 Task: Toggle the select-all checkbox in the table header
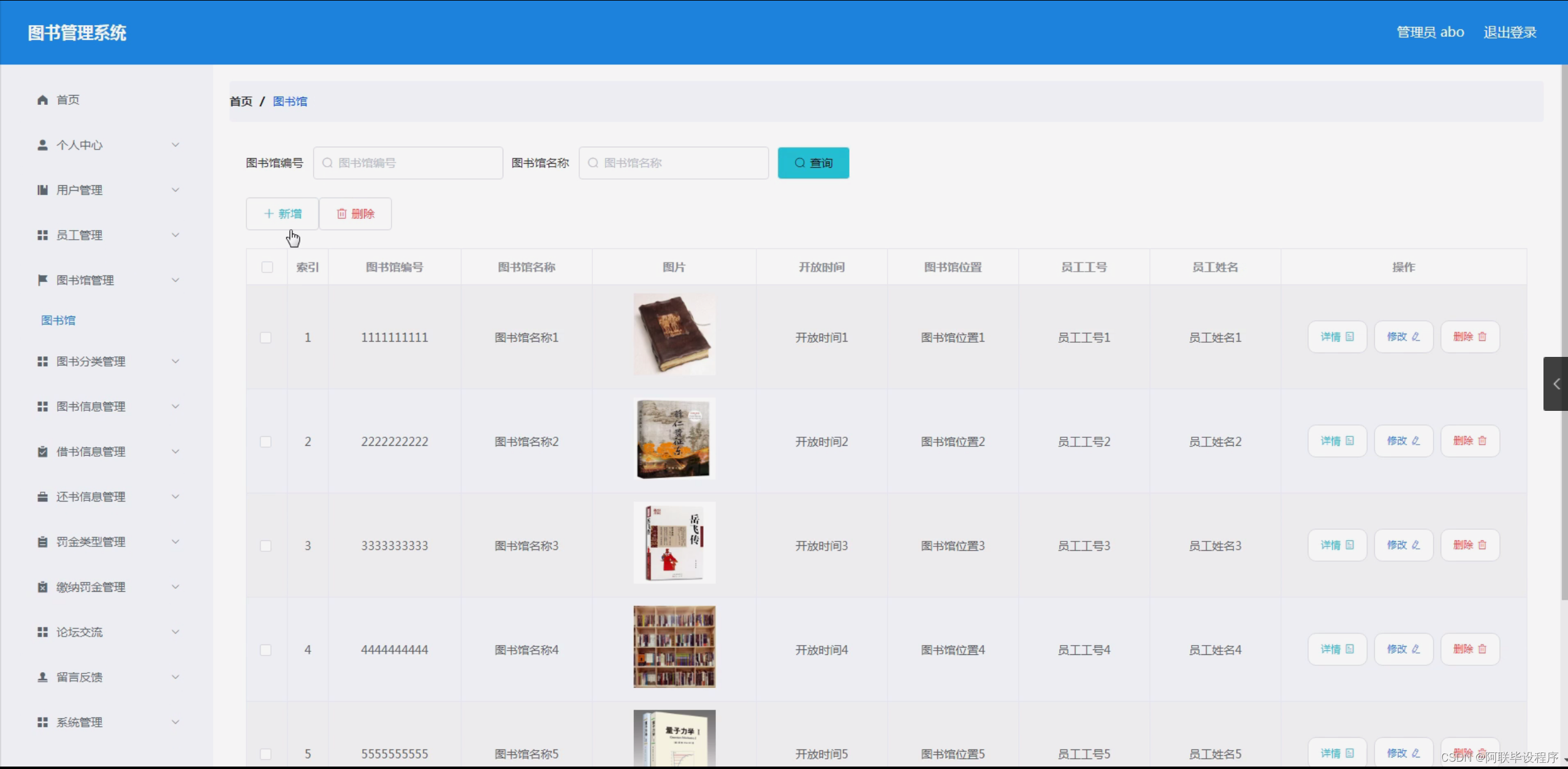point(267,267)
